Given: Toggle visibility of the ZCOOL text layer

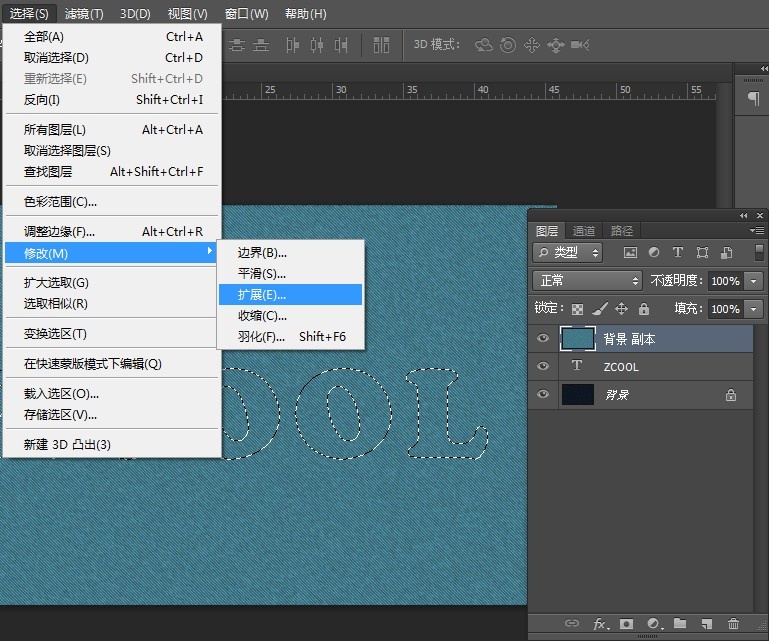Looking at the screenshot, I should click(543, 367).
